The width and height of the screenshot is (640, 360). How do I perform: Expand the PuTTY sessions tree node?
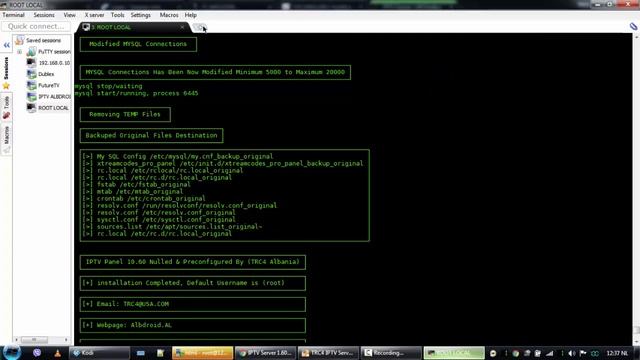[19, 52]
